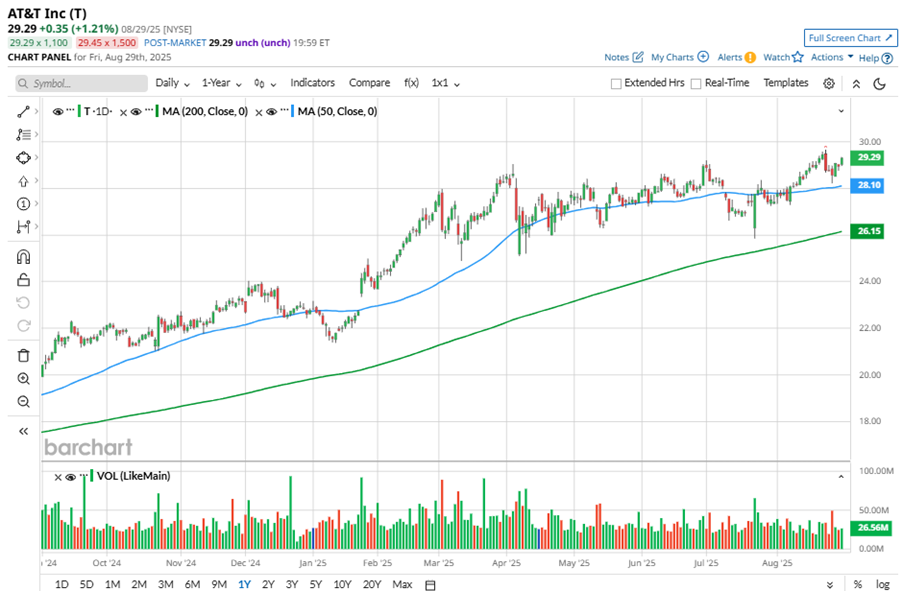Hide the VOL volume bars
This screenshot has height=591, width=903.
70,477
